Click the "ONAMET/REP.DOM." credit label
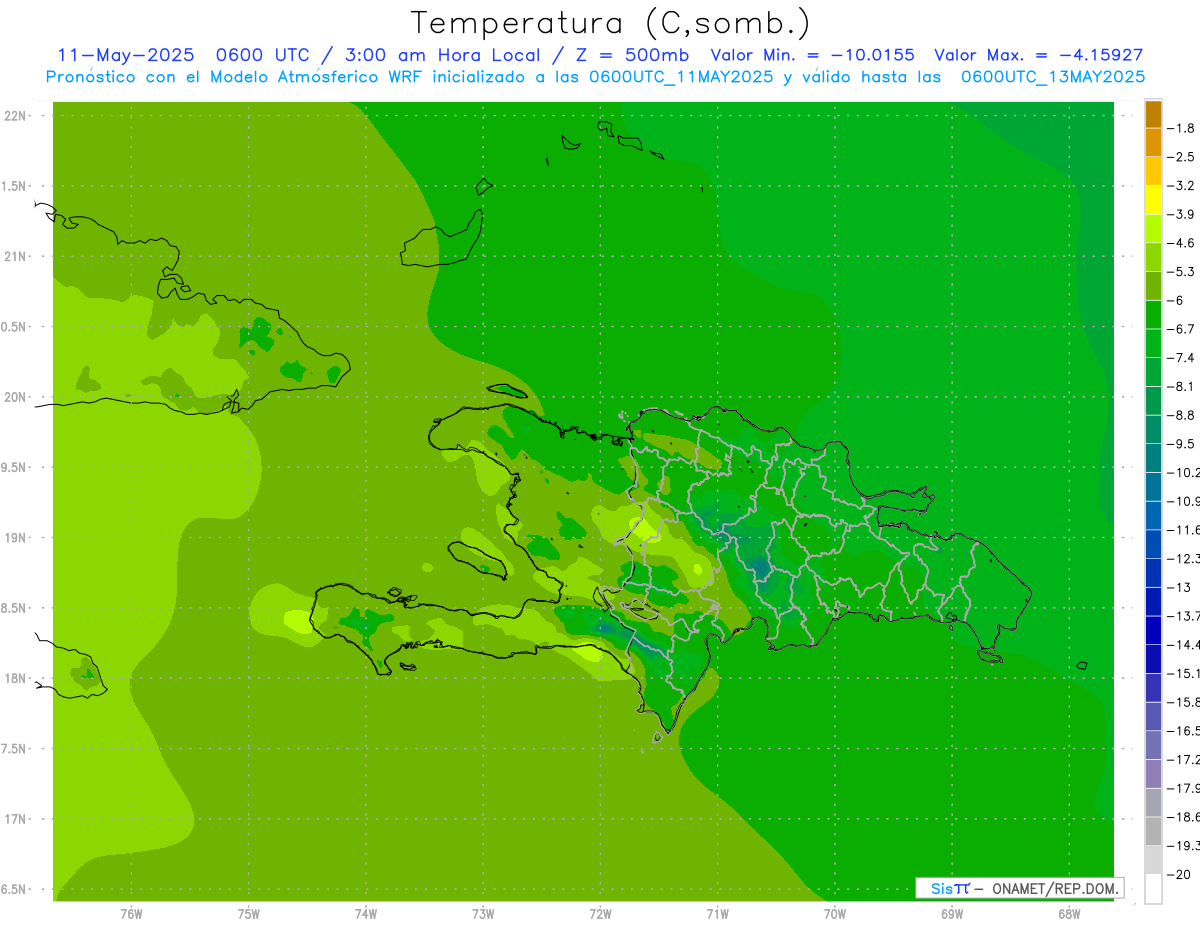1200x927 pixels. coord(1056,888)
